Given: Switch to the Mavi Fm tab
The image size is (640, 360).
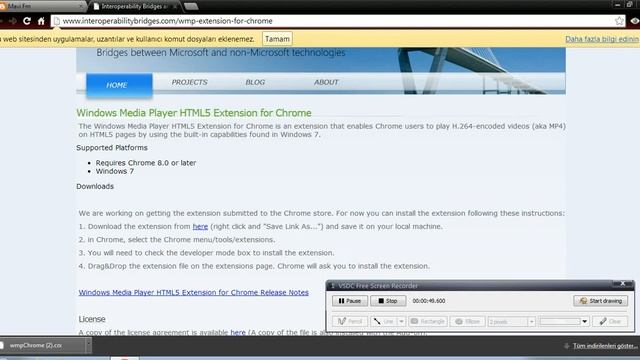Looking at the screenshot, I should coord(41,6).
